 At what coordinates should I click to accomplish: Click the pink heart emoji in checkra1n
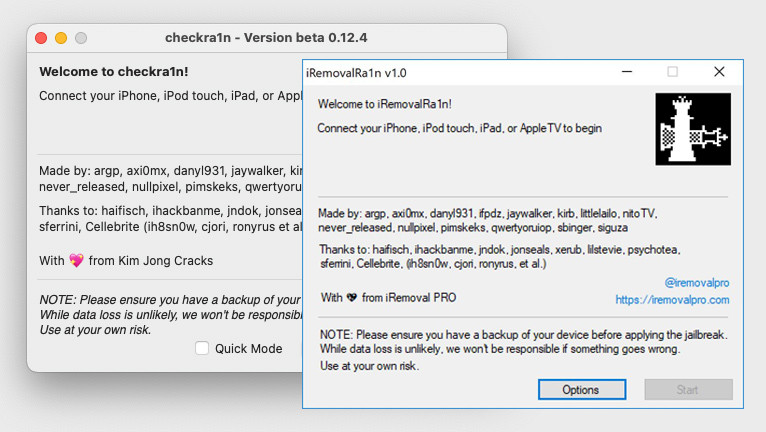tap(76, 260)
